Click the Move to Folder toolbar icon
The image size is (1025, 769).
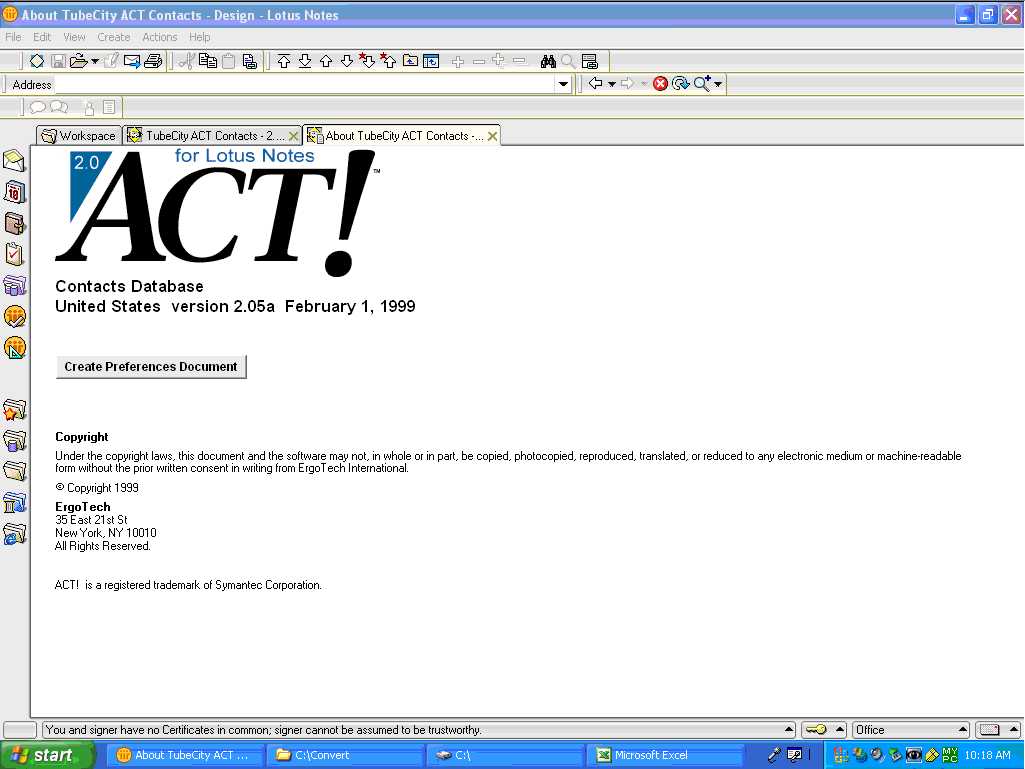click(x=410, y=61)
